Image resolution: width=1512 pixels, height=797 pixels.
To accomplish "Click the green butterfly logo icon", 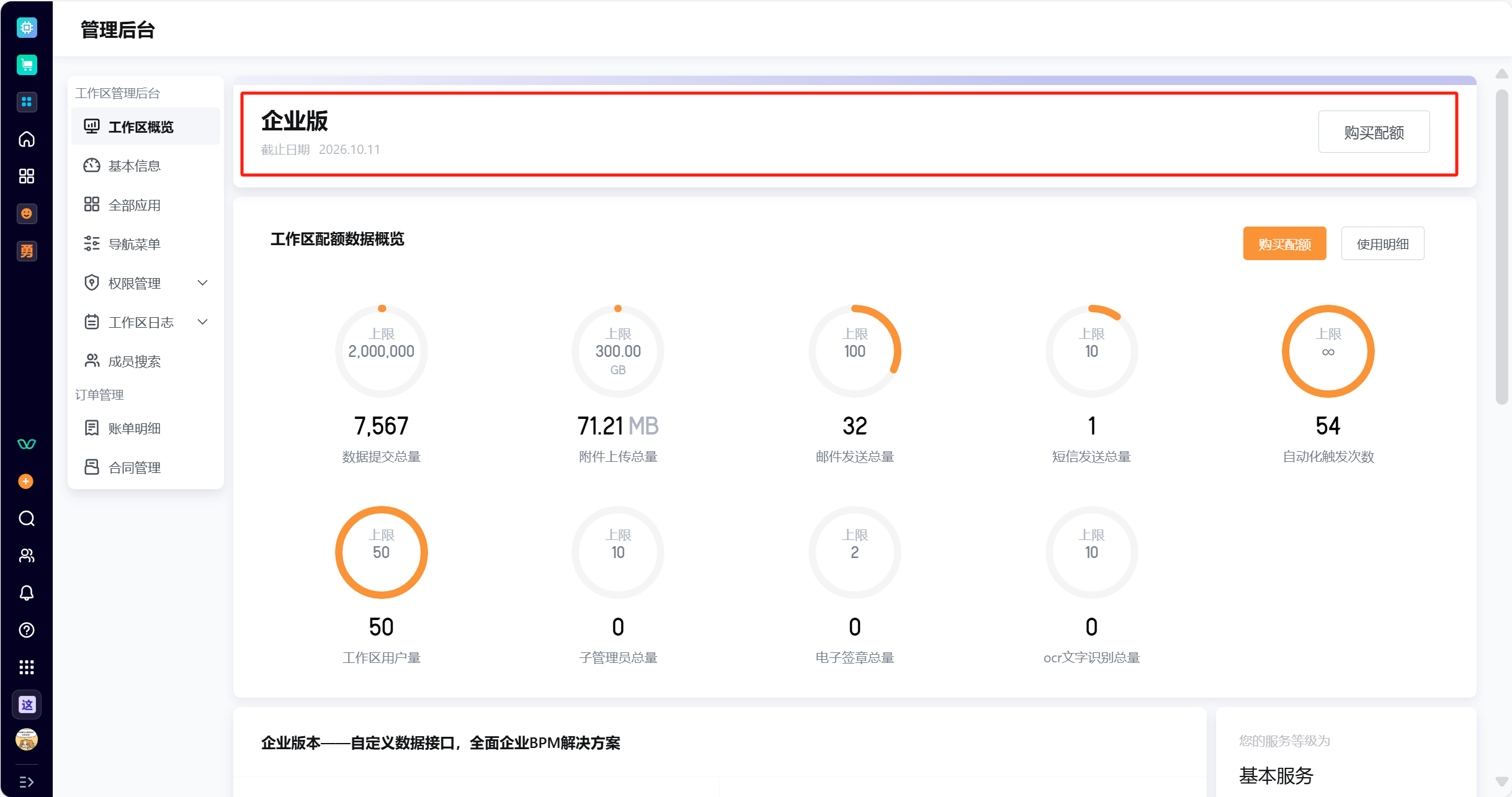I will pos(27,444).
